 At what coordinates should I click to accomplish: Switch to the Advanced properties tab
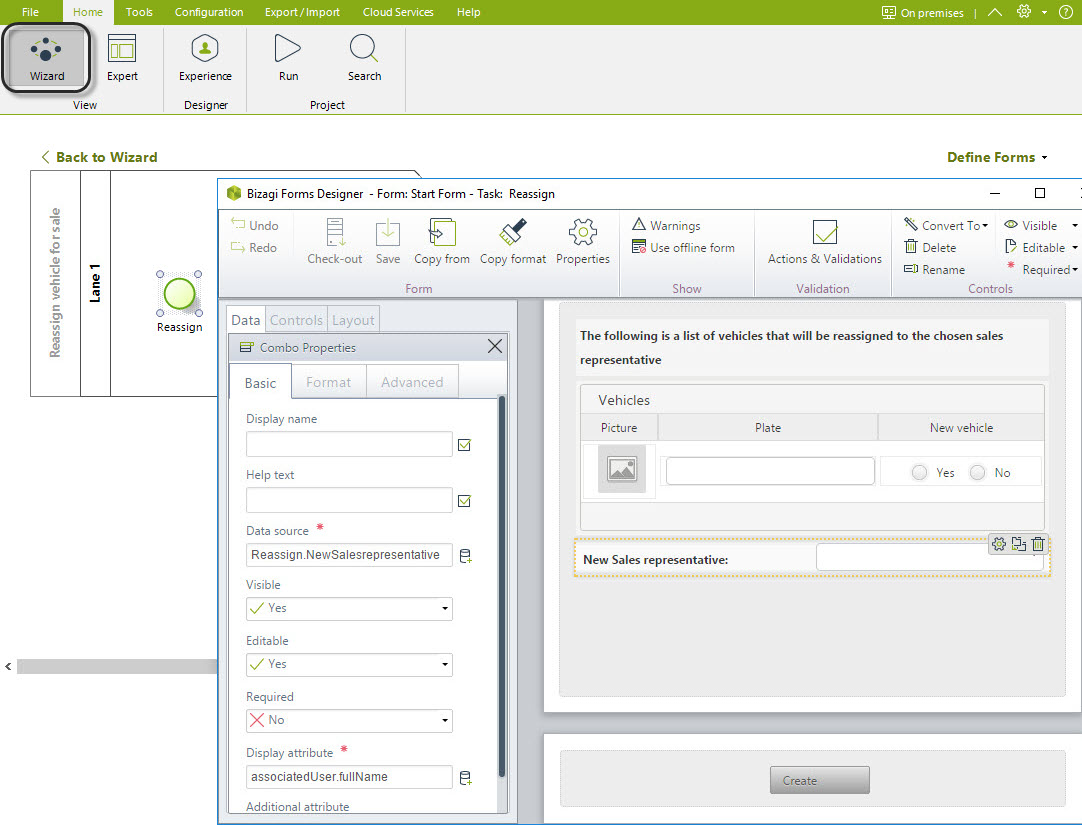click(412, 382)
